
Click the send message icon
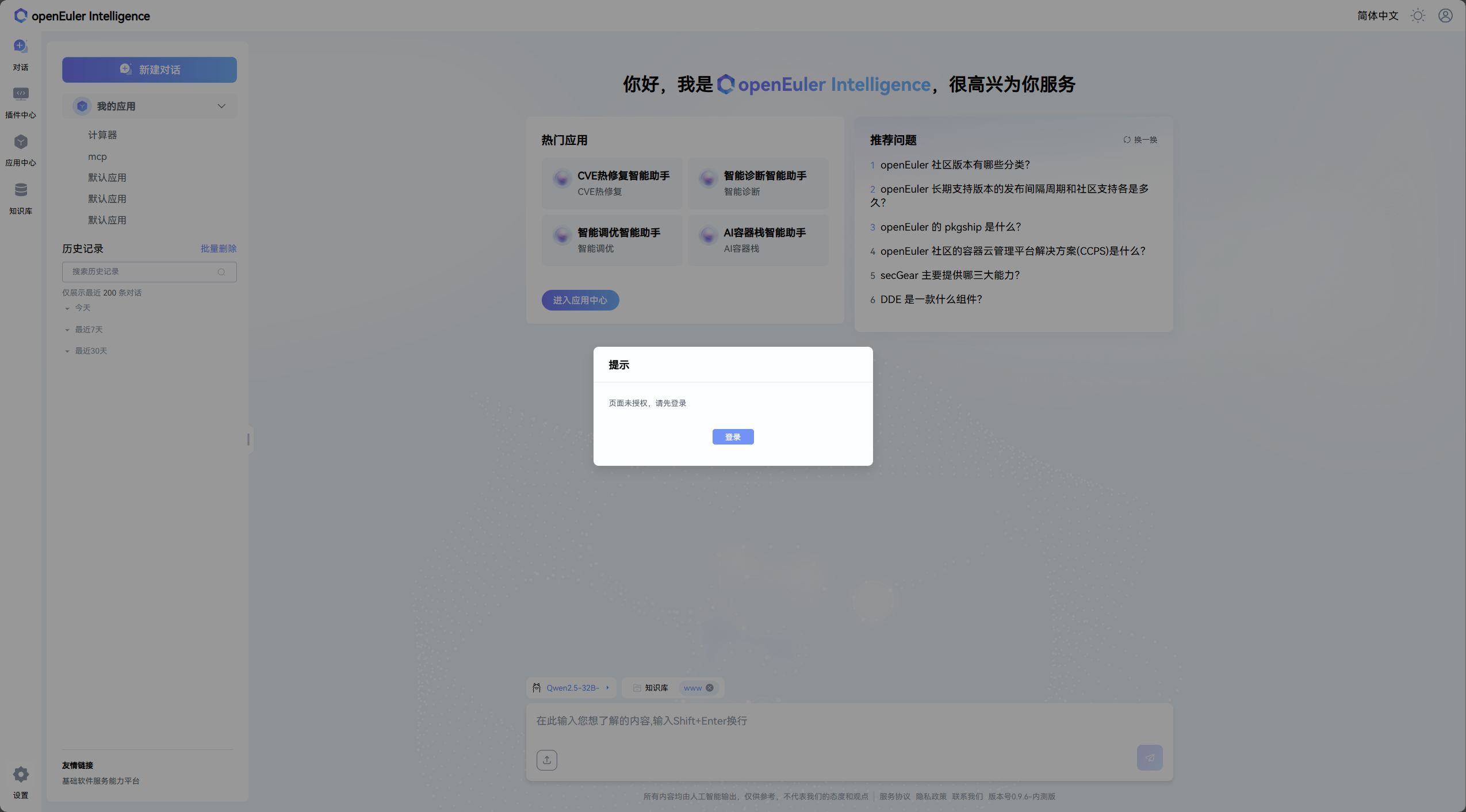(x=1149, y=757)
